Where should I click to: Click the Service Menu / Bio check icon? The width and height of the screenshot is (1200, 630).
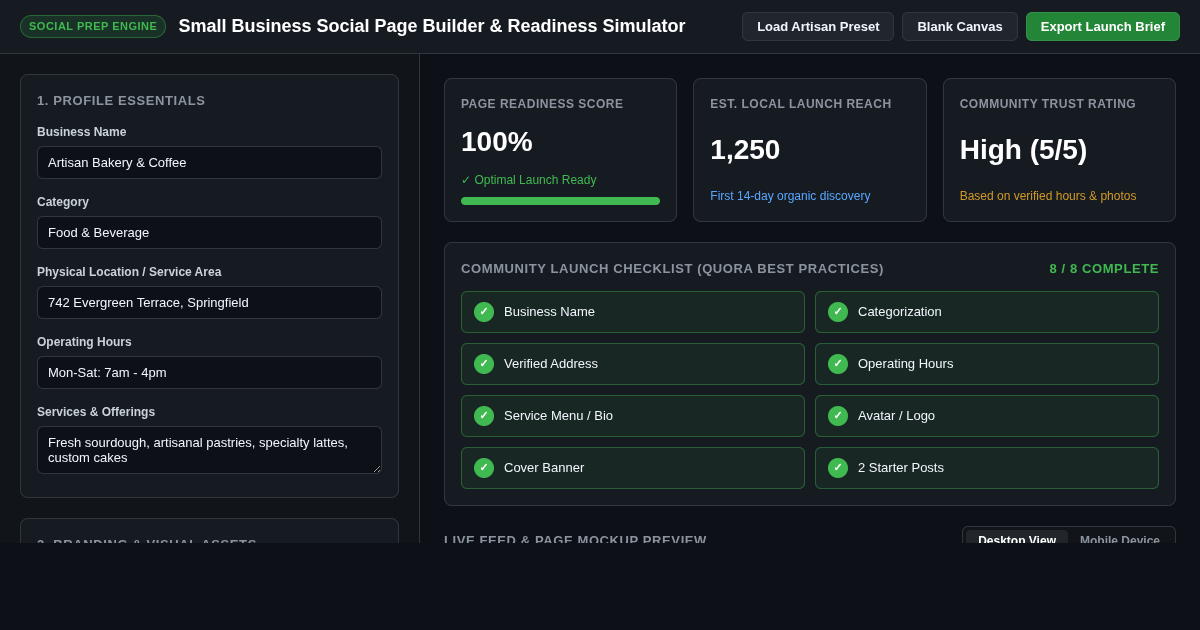[484, 416]
